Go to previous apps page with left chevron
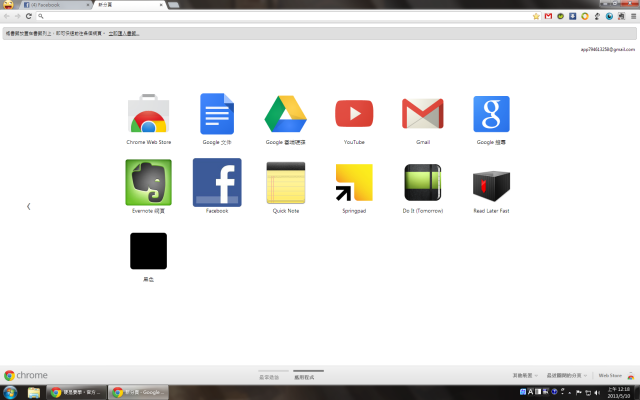 coord(29,207)
